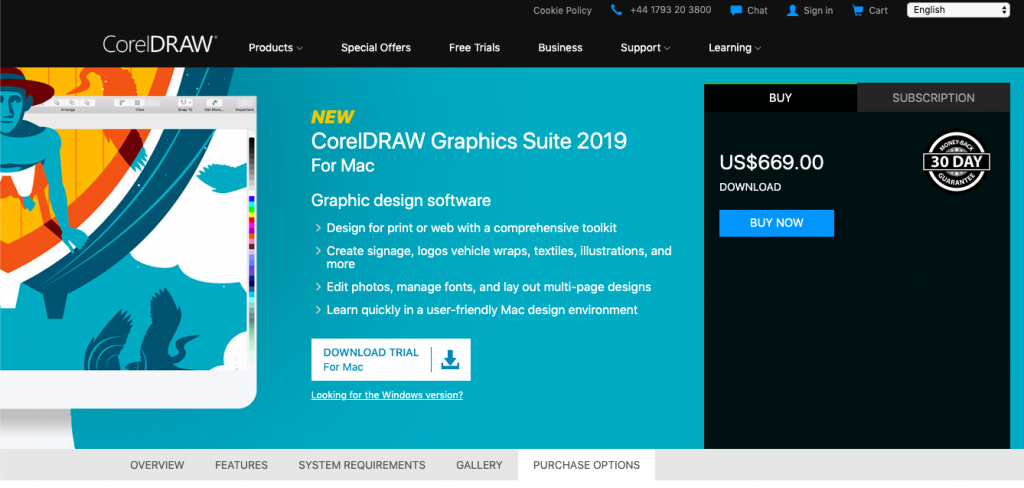Image resolution: width=1024 pixels, height=488 pixels.
Task: Click the download arrow icon on trial button
Action: coord(451,359)
